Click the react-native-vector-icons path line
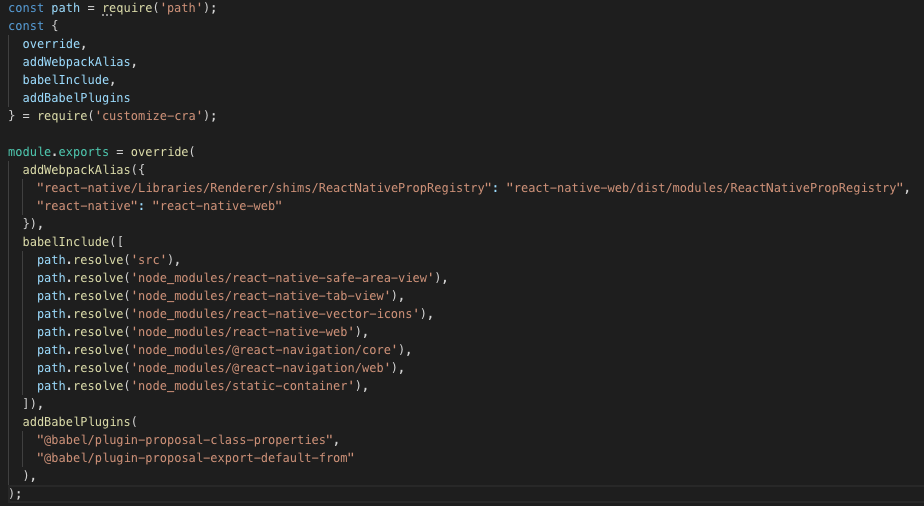 235,314
